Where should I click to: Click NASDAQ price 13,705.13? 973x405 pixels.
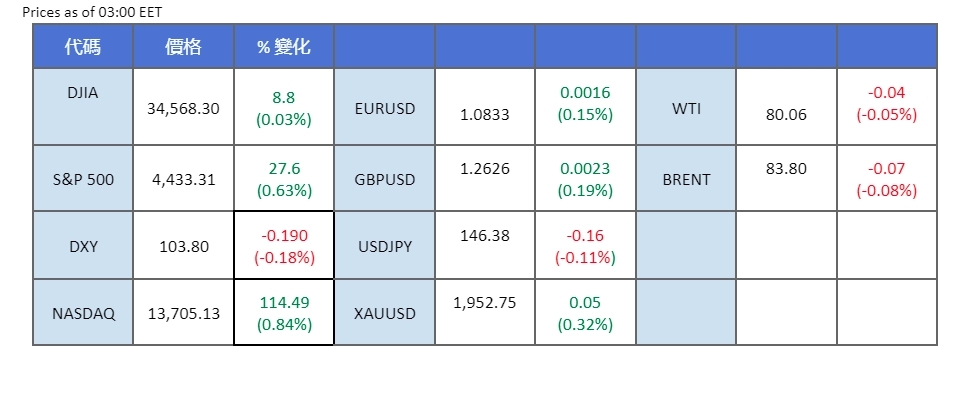[x=183, y=313]
